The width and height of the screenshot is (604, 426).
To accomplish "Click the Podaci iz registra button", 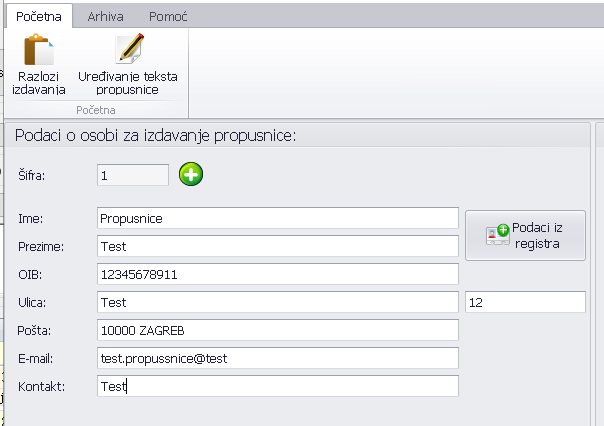I will (x=525, y=235).
